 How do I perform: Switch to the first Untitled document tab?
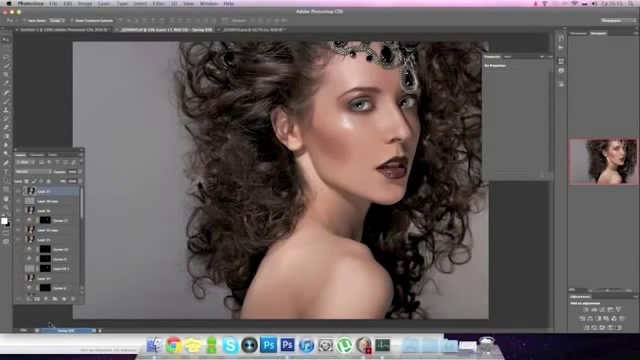pos(64,30)
